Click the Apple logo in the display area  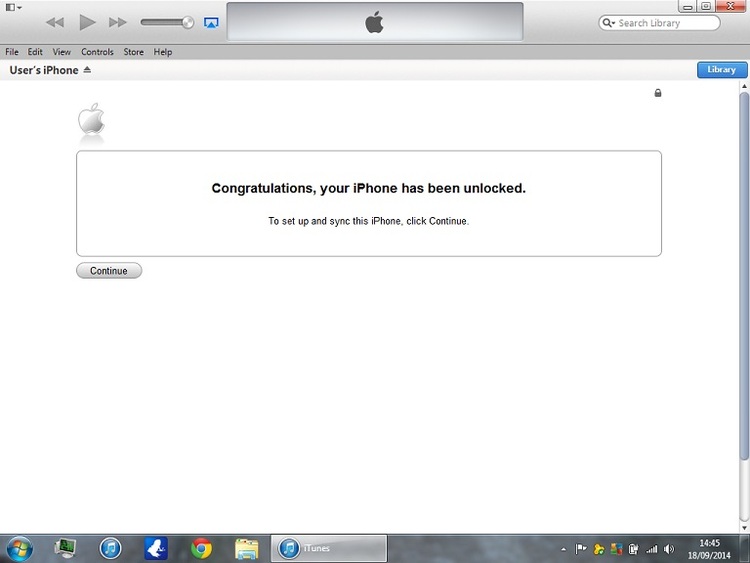(x=374, y=22)
